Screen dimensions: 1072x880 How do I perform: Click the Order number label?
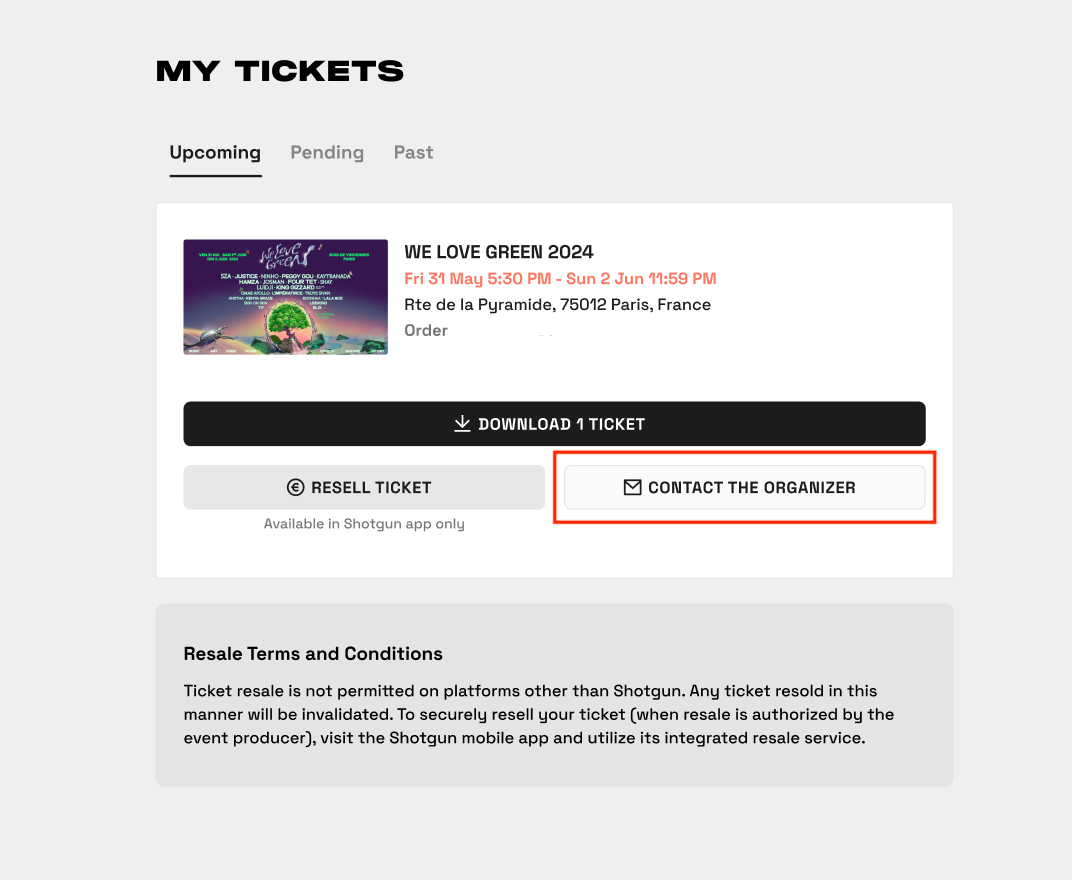tap(426, 330)
